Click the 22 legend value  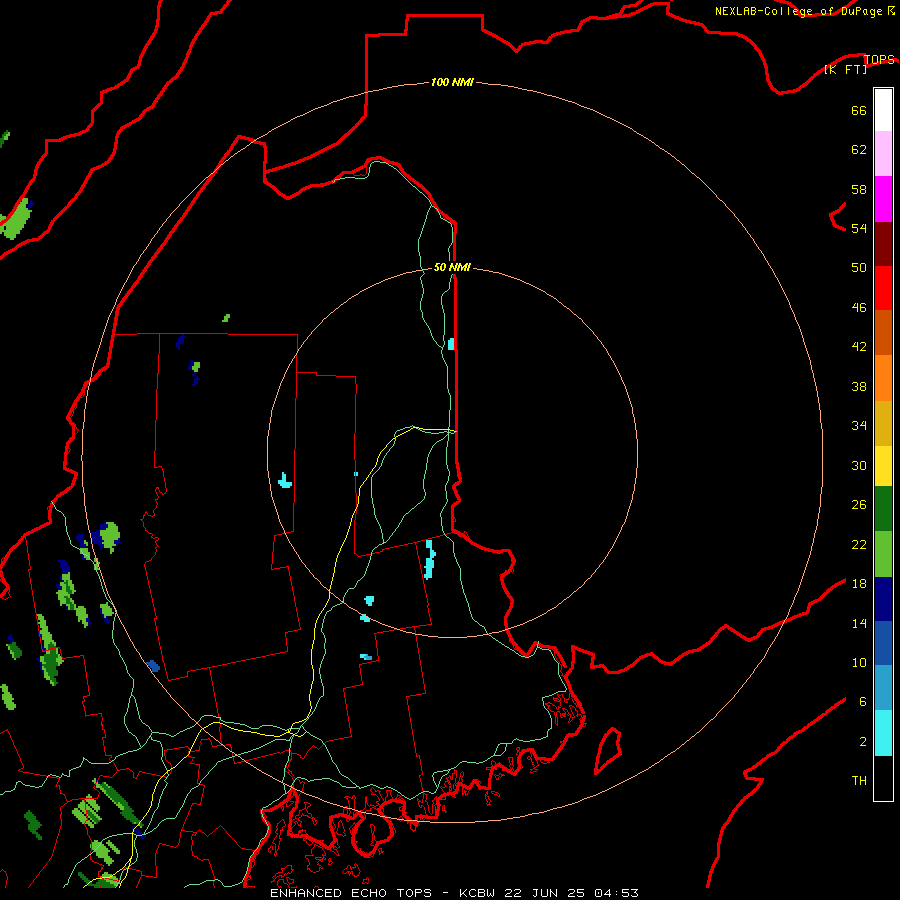click(859, 545)
